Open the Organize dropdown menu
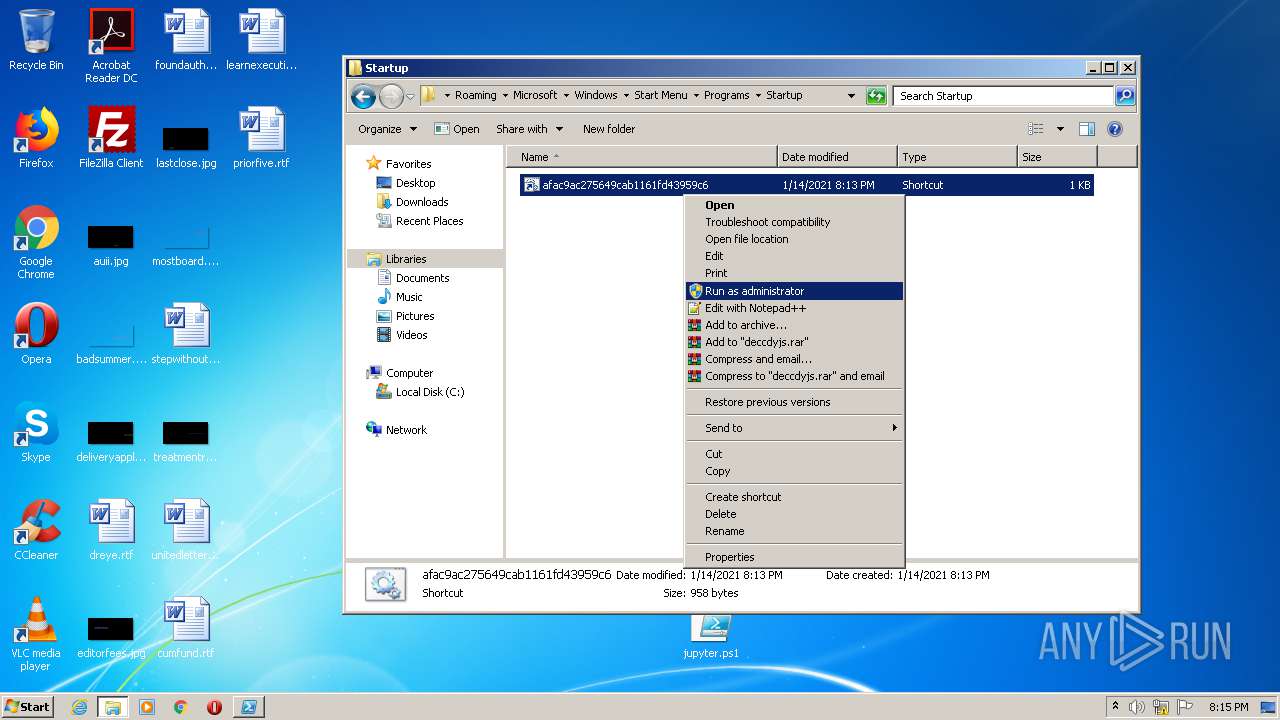Image resolution: width=1280 pixels, height=720 pixels. click(x=387, y=129)
